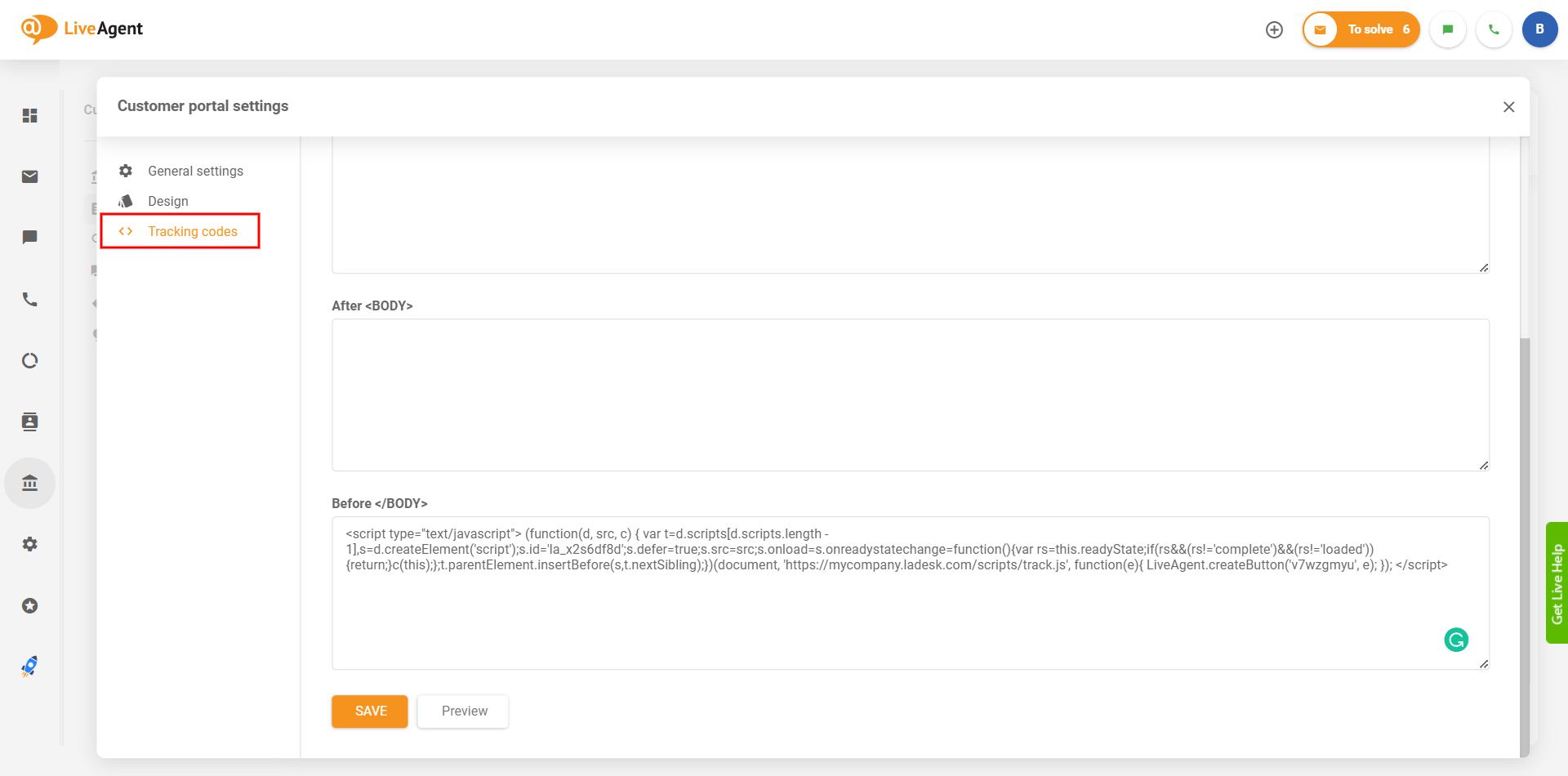Open the Customers contact icon in sidebar
Image resolution: width=1568 pixels, height=776 pixels.
click(30, 421)
